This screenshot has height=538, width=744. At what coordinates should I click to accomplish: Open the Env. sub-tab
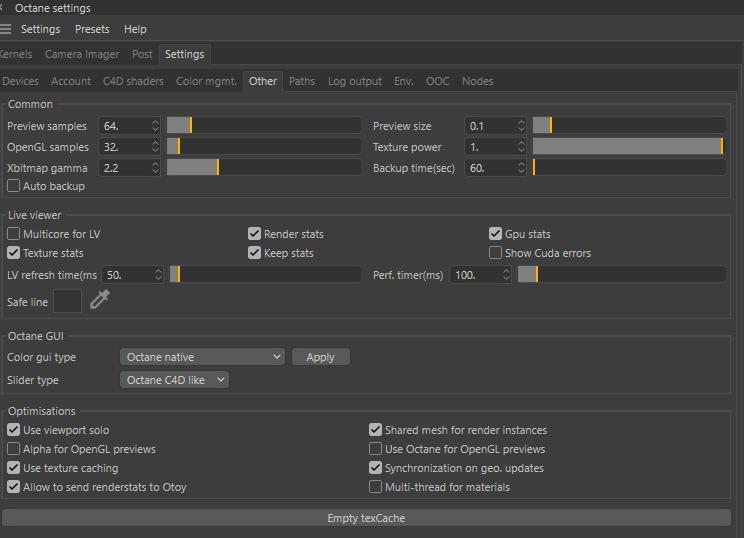click(404, 81)
